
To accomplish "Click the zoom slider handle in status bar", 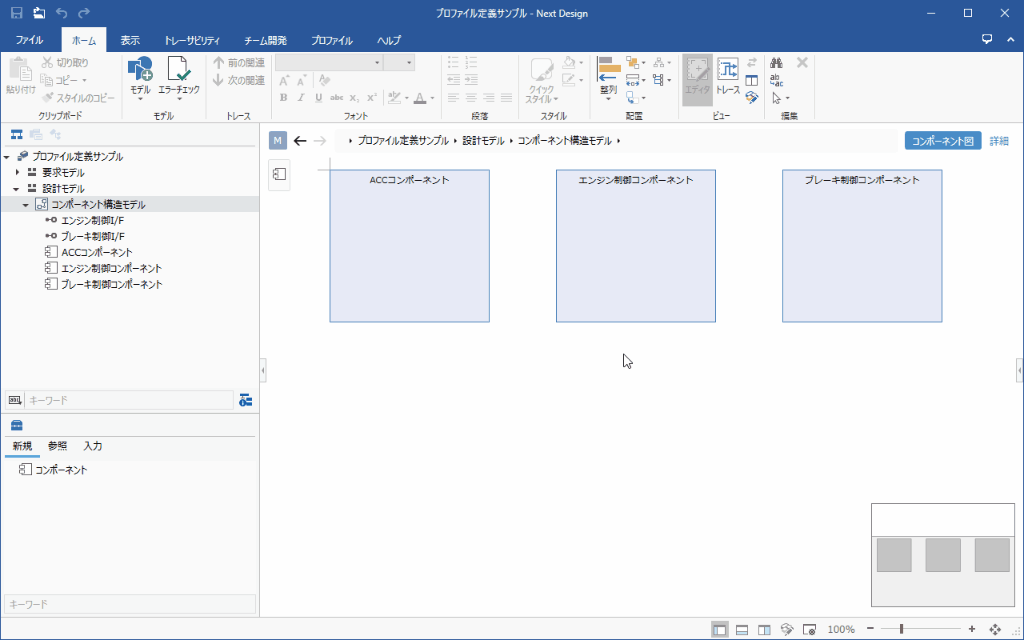I will tap(902, 629).
